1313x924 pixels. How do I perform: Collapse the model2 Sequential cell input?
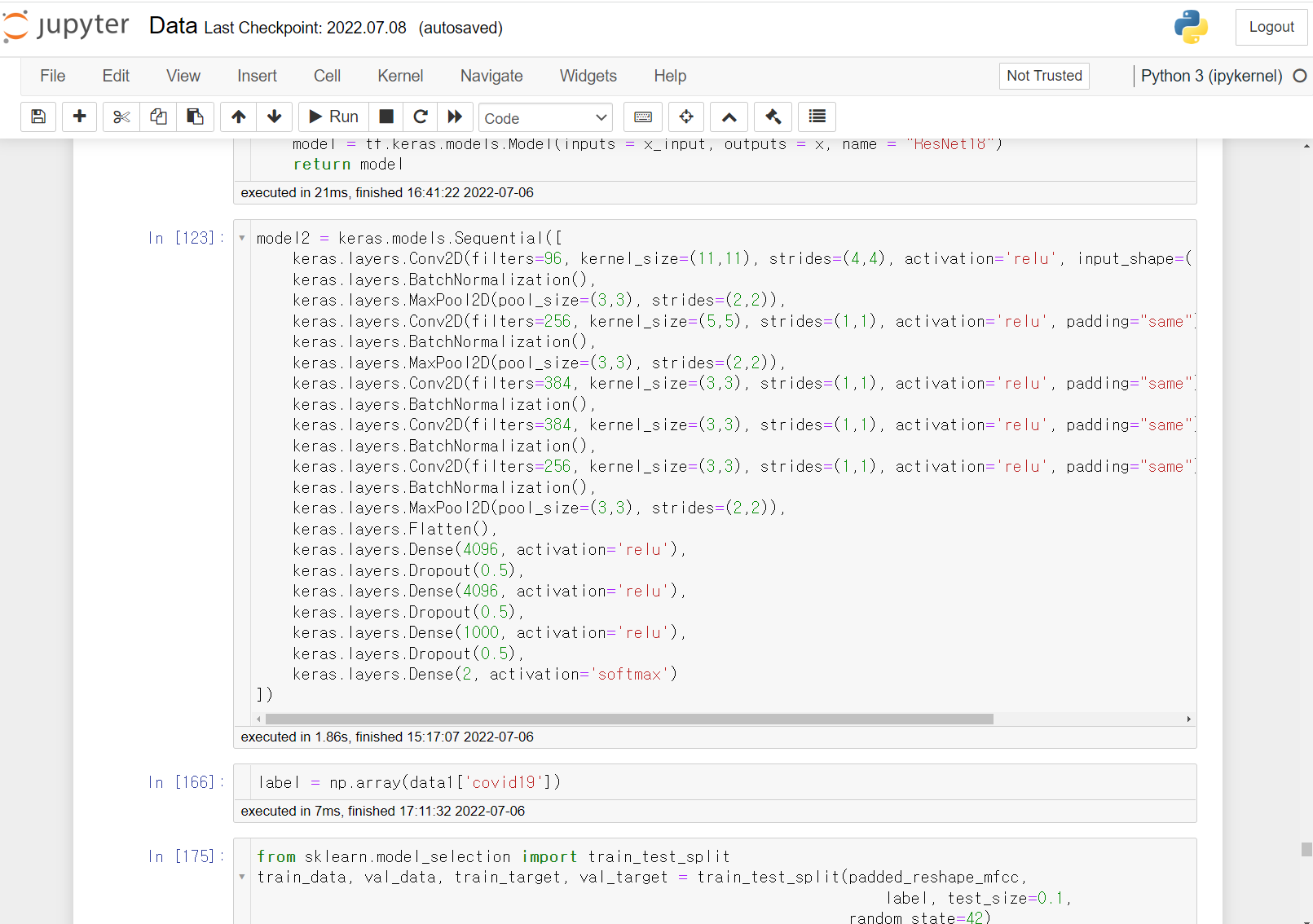241,237
